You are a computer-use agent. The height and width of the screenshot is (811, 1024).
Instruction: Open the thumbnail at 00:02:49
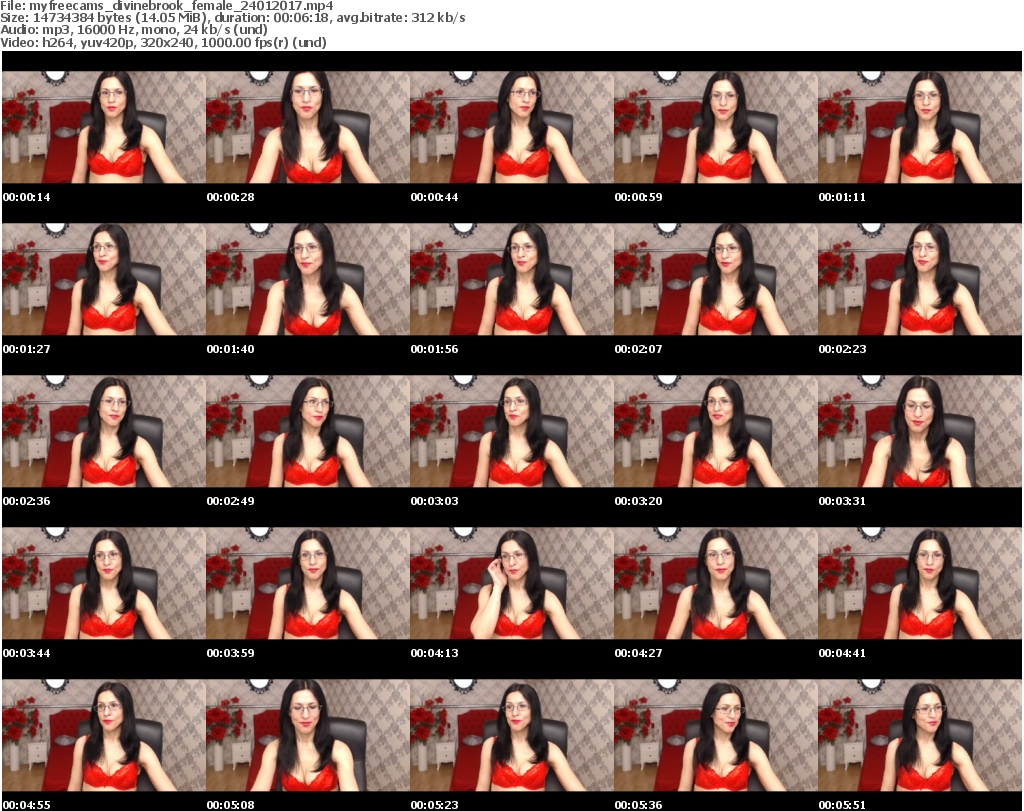(308, 431)
